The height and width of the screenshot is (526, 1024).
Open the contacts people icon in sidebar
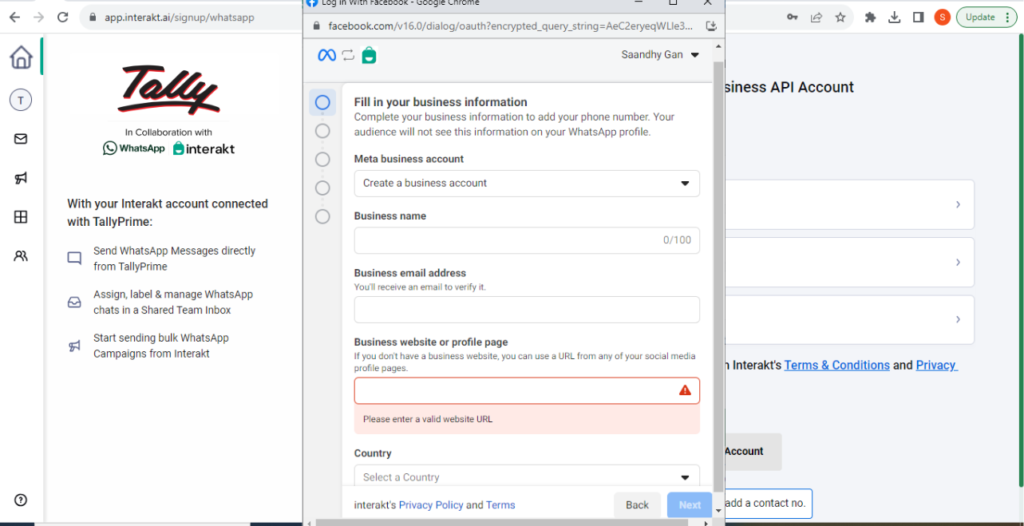(21, 256)
